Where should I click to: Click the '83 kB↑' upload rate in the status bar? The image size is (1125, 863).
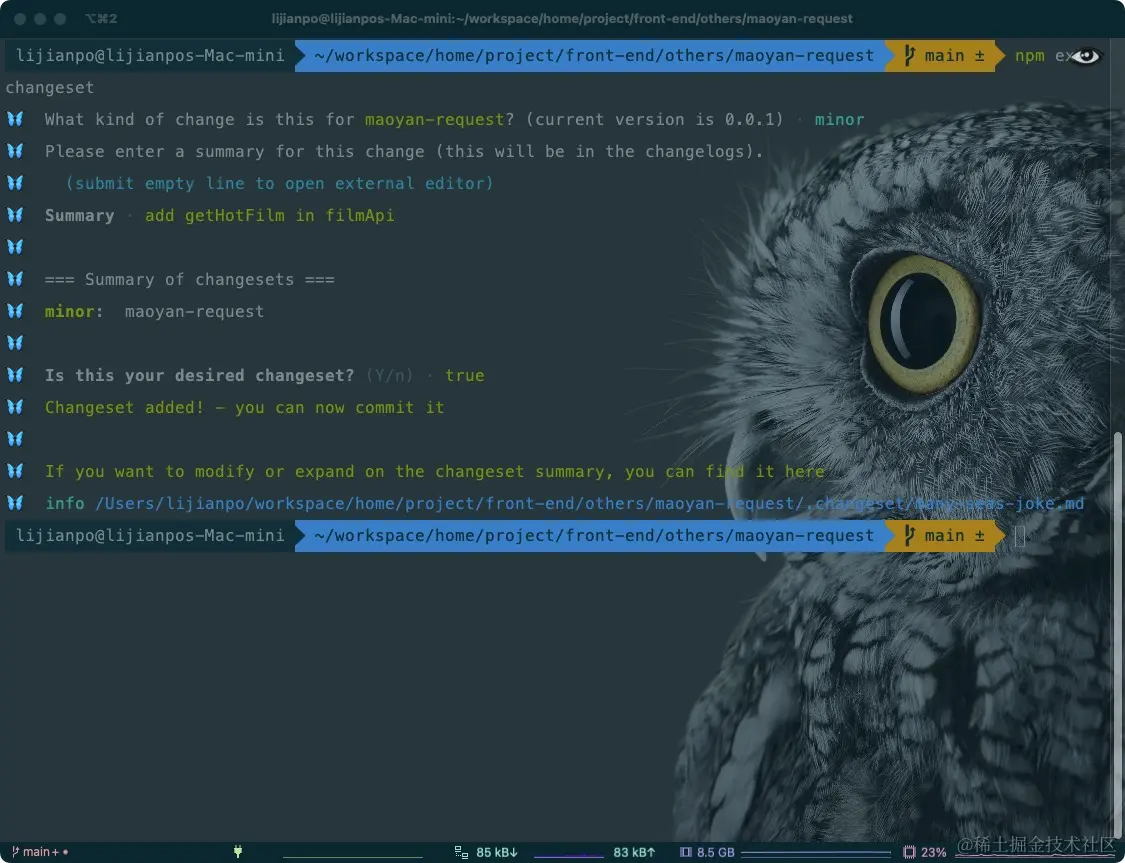634,852
